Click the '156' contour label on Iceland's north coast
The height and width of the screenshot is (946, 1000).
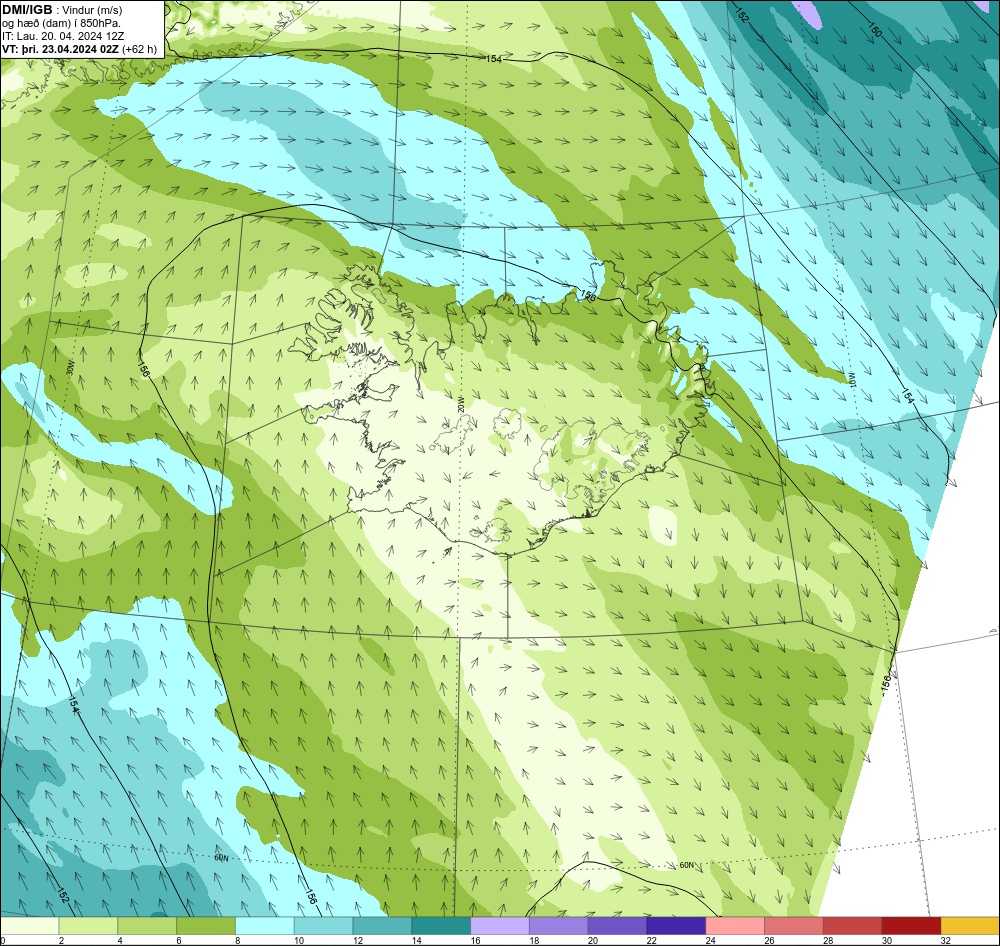(x=587, y=295)
